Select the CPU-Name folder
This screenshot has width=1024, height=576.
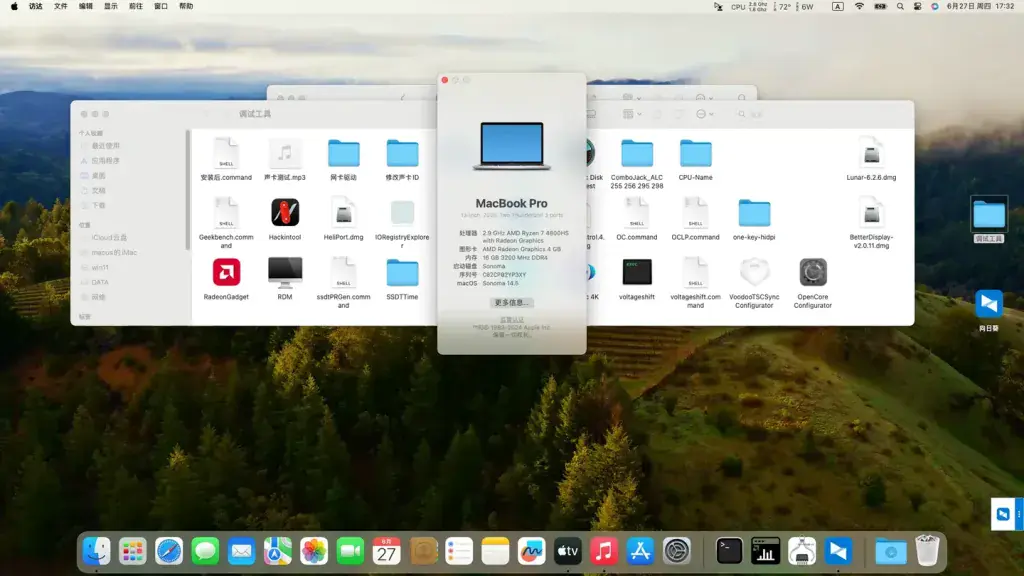696,153
